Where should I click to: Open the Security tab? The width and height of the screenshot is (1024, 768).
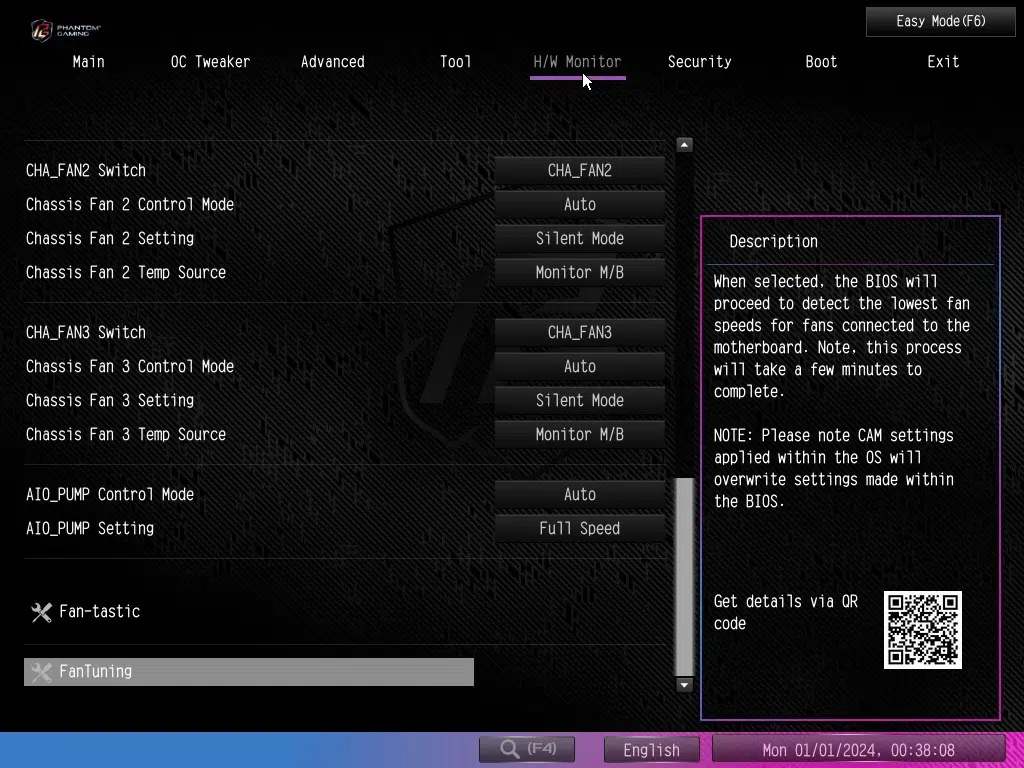(x=699, y=62)
